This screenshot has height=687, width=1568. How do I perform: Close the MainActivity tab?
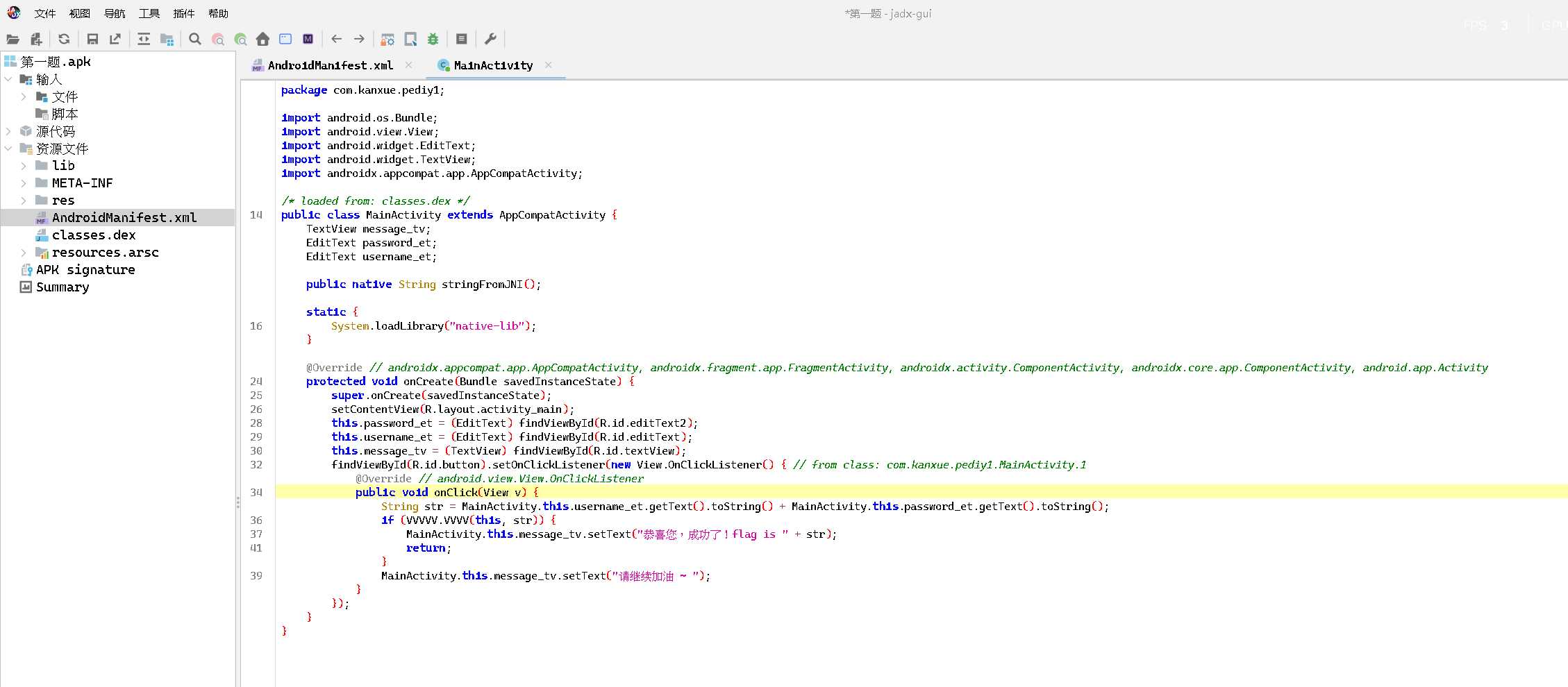549,65
